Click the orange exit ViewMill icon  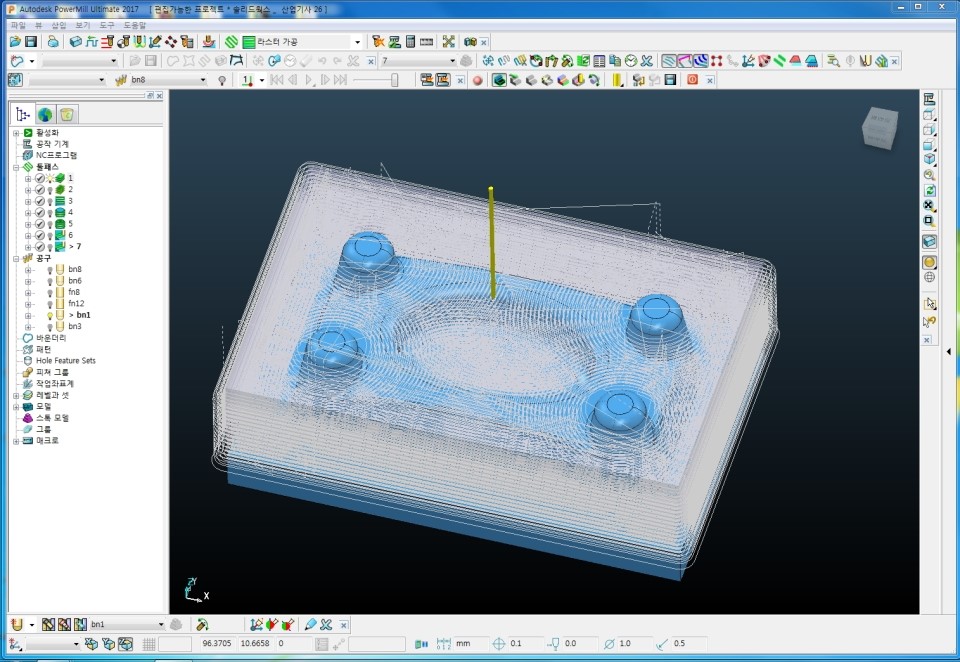692,80
